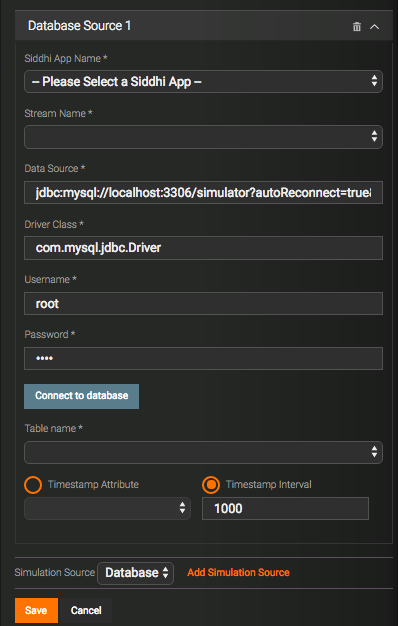Click the Password label
This screenshot has width=398, height=626.
tap(50, 335)
